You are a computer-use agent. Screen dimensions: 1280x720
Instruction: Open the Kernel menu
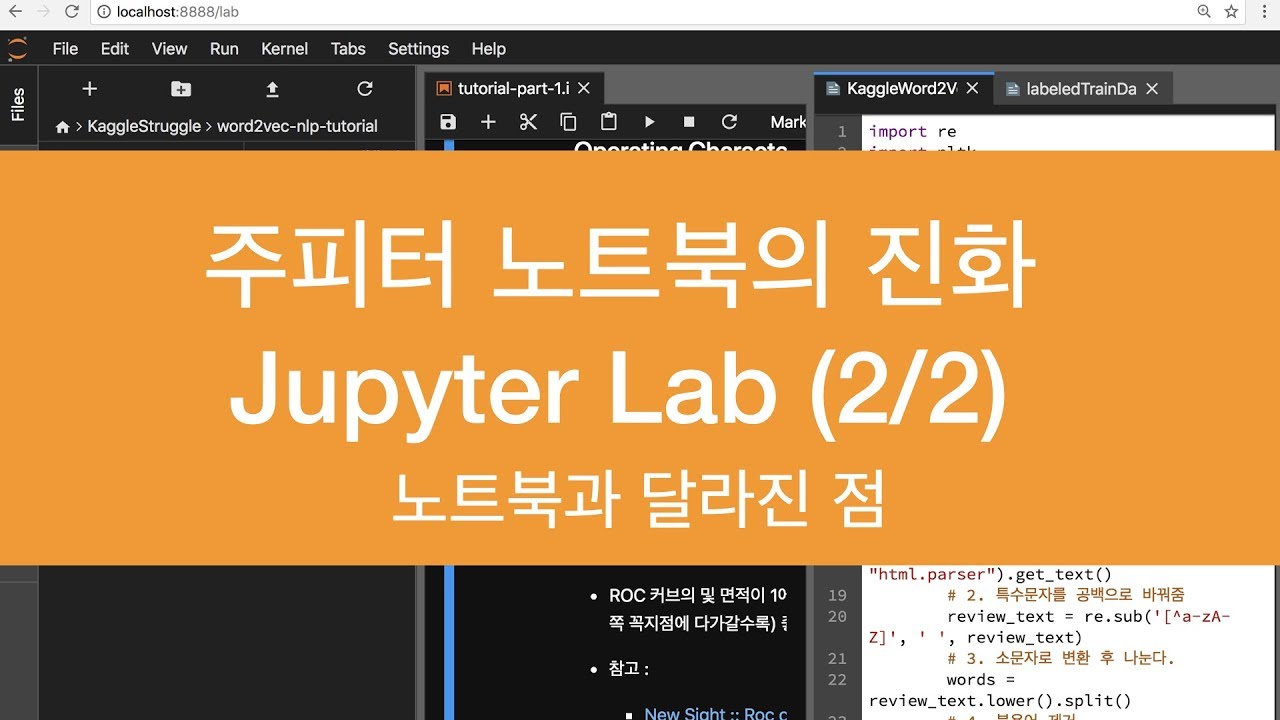point(285,48)
